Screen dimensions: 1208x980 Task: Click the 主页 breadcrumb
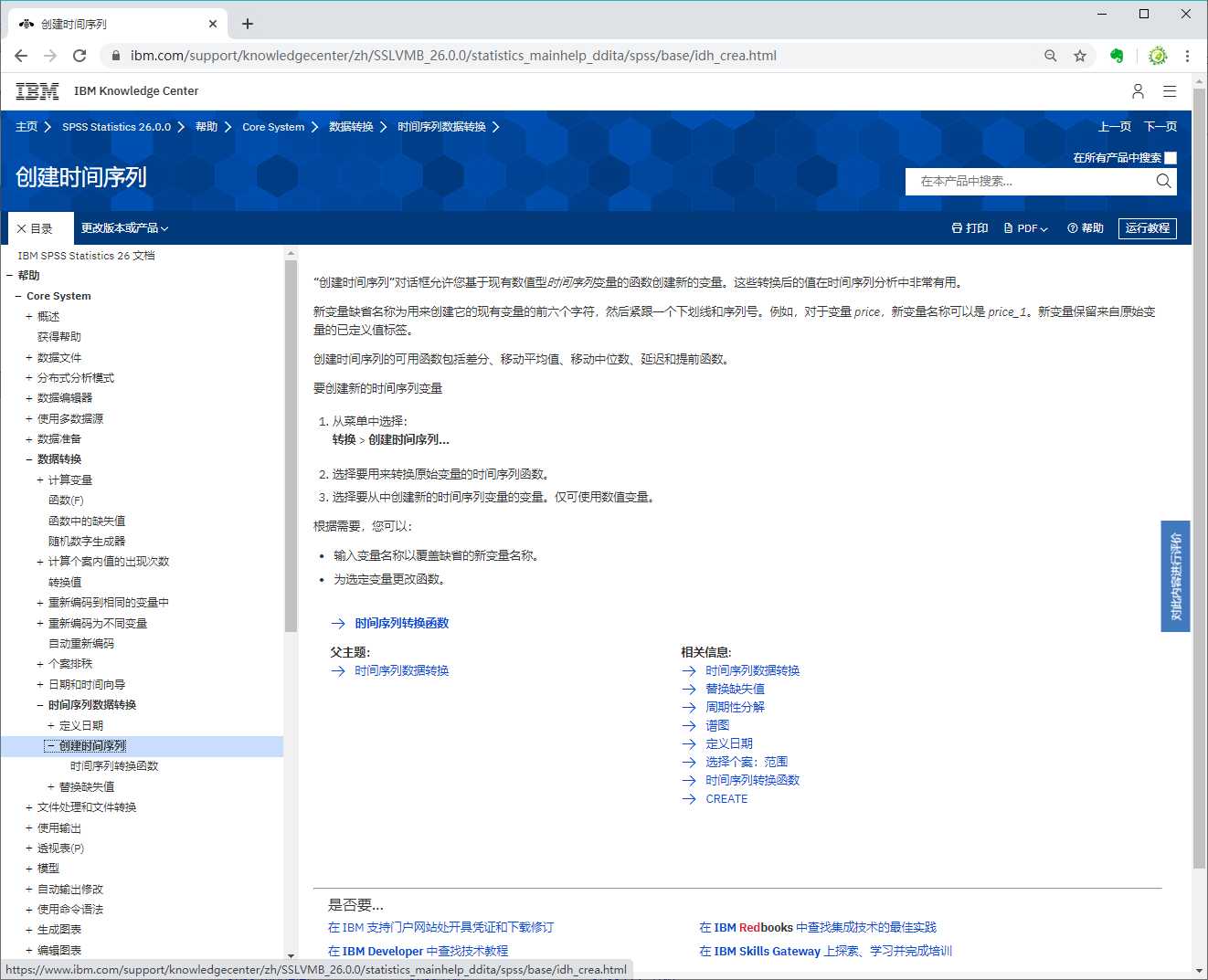tap(26, 127)
